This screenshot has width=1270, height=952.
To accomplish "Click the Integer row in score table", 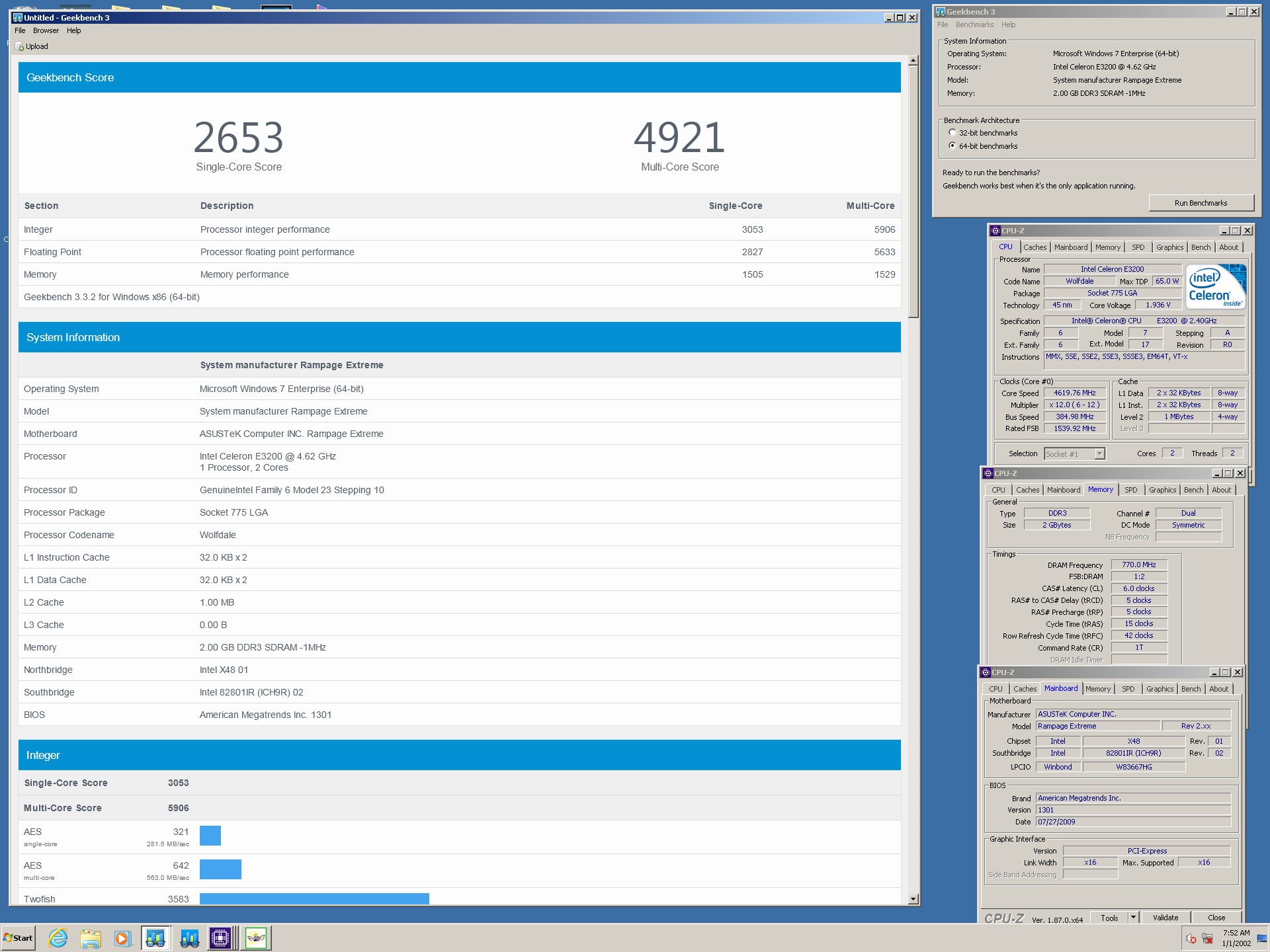I will (x=460, y=229).
